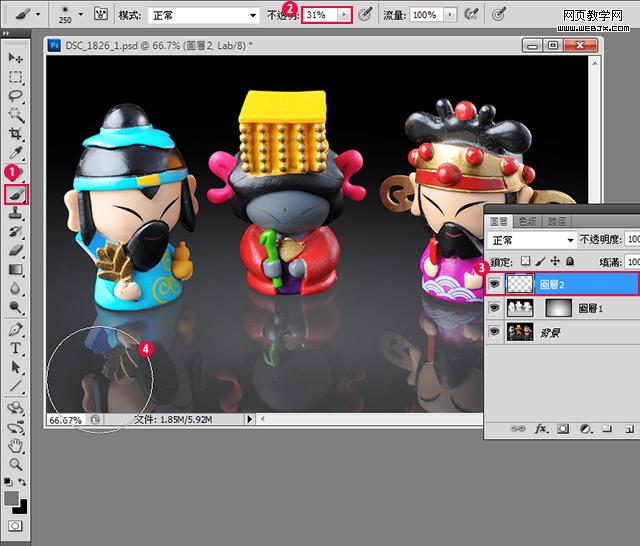
Task: Toggle tablet pressure controls size
Action: (x=498, y=15)
